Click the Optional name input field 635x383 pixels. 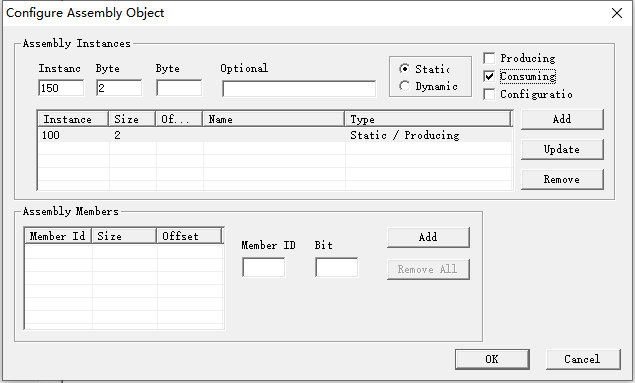(x=299, y=88)
